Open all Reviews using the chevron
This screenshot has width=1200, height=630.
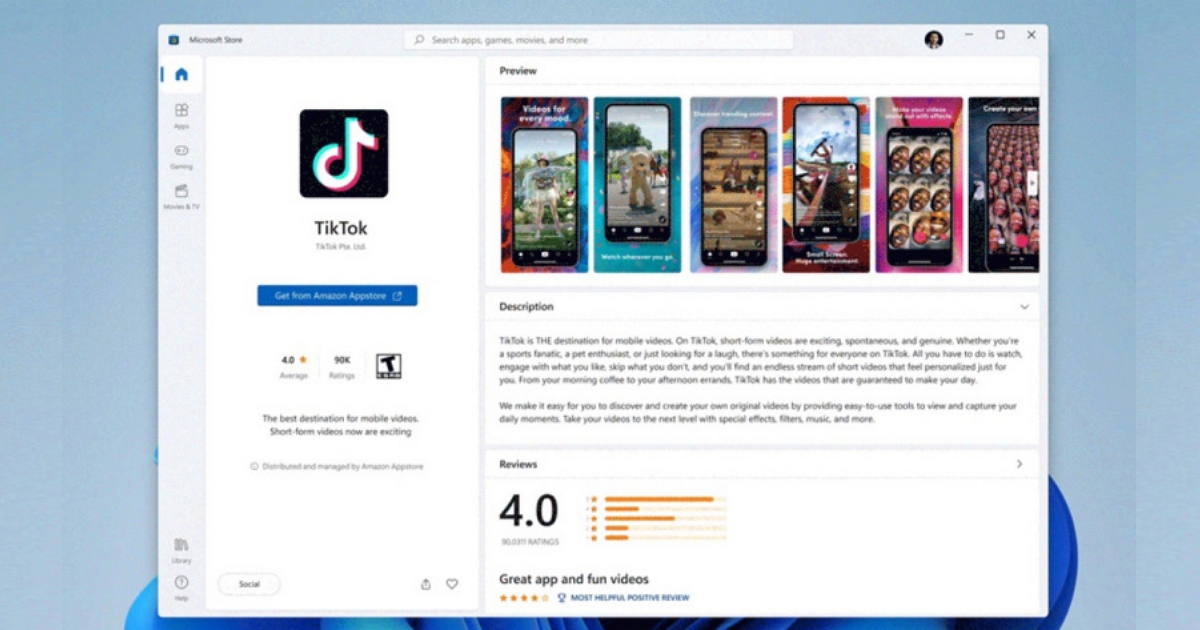click(1019, 464)
